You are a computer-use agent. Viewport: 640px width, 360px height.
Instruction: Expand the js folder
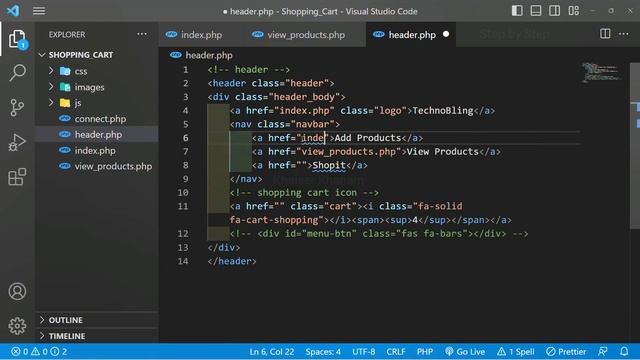(78, 103)
